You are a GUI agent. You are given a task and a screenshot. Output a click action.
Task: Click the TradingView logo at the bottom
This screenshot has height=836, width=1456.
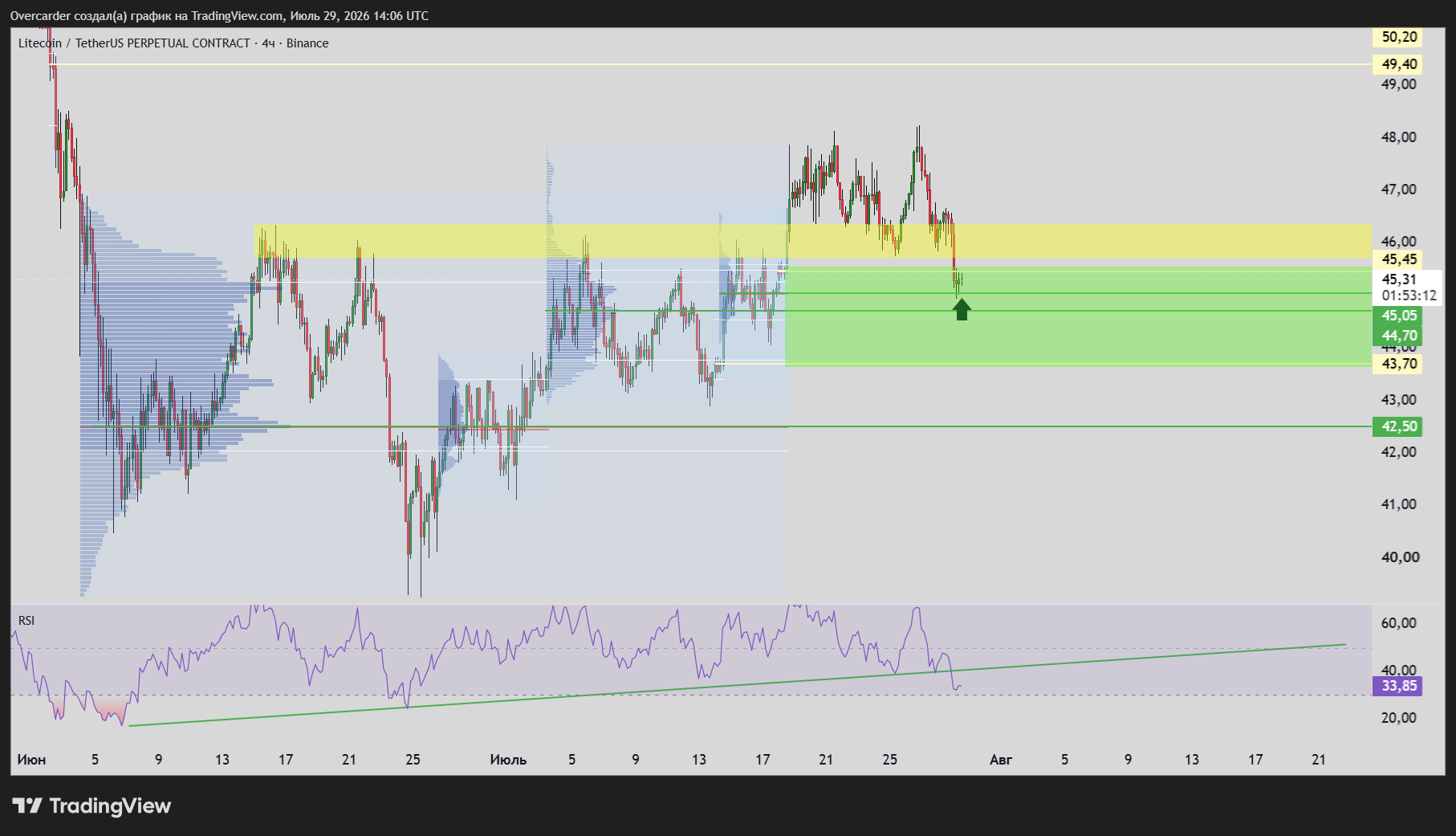point(92,805)
